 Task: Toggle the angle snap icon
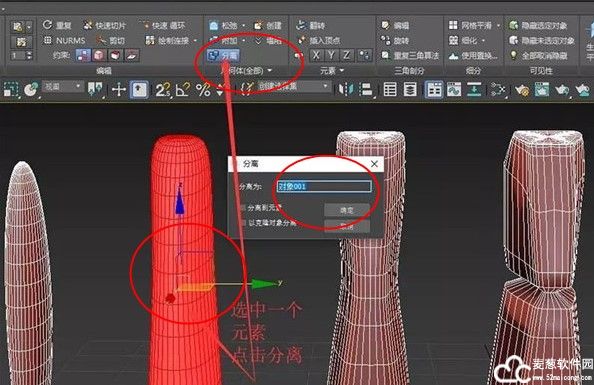(x=183, y=90)
